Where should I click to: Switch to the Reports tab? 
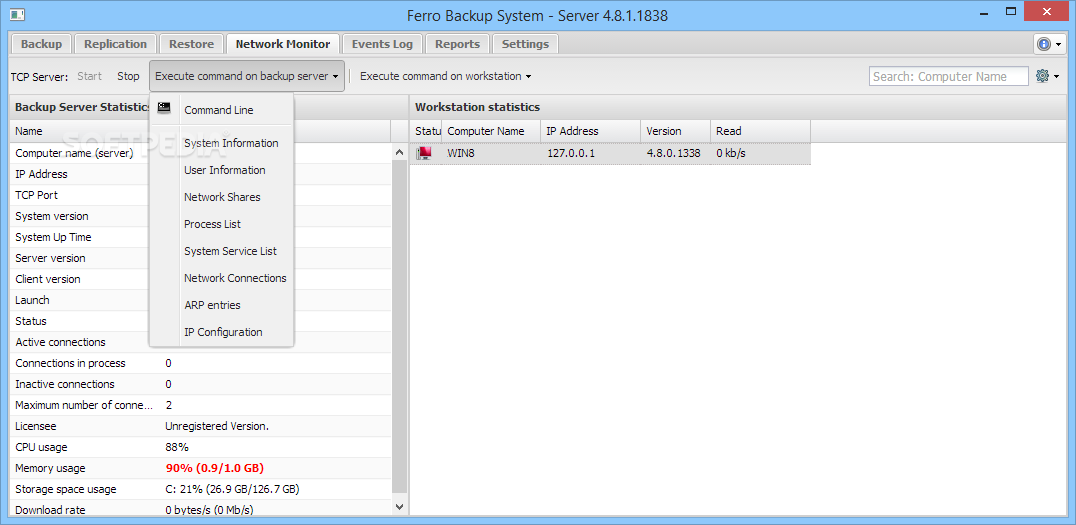[x=457, y=44]
